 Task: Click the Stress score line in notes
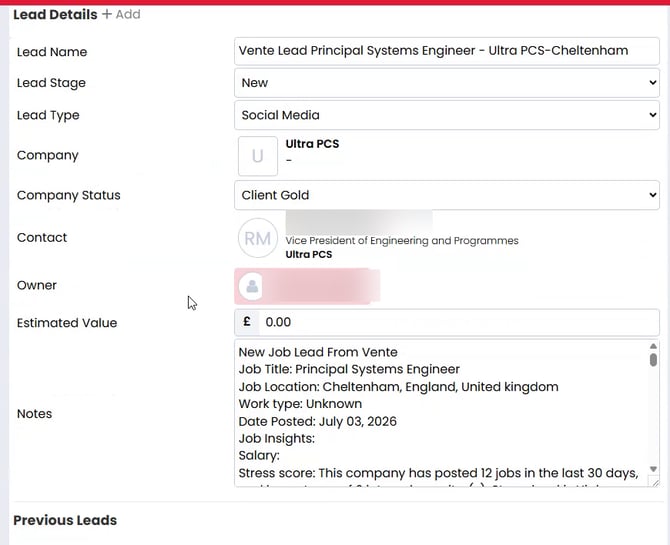(x=438, y=473)
